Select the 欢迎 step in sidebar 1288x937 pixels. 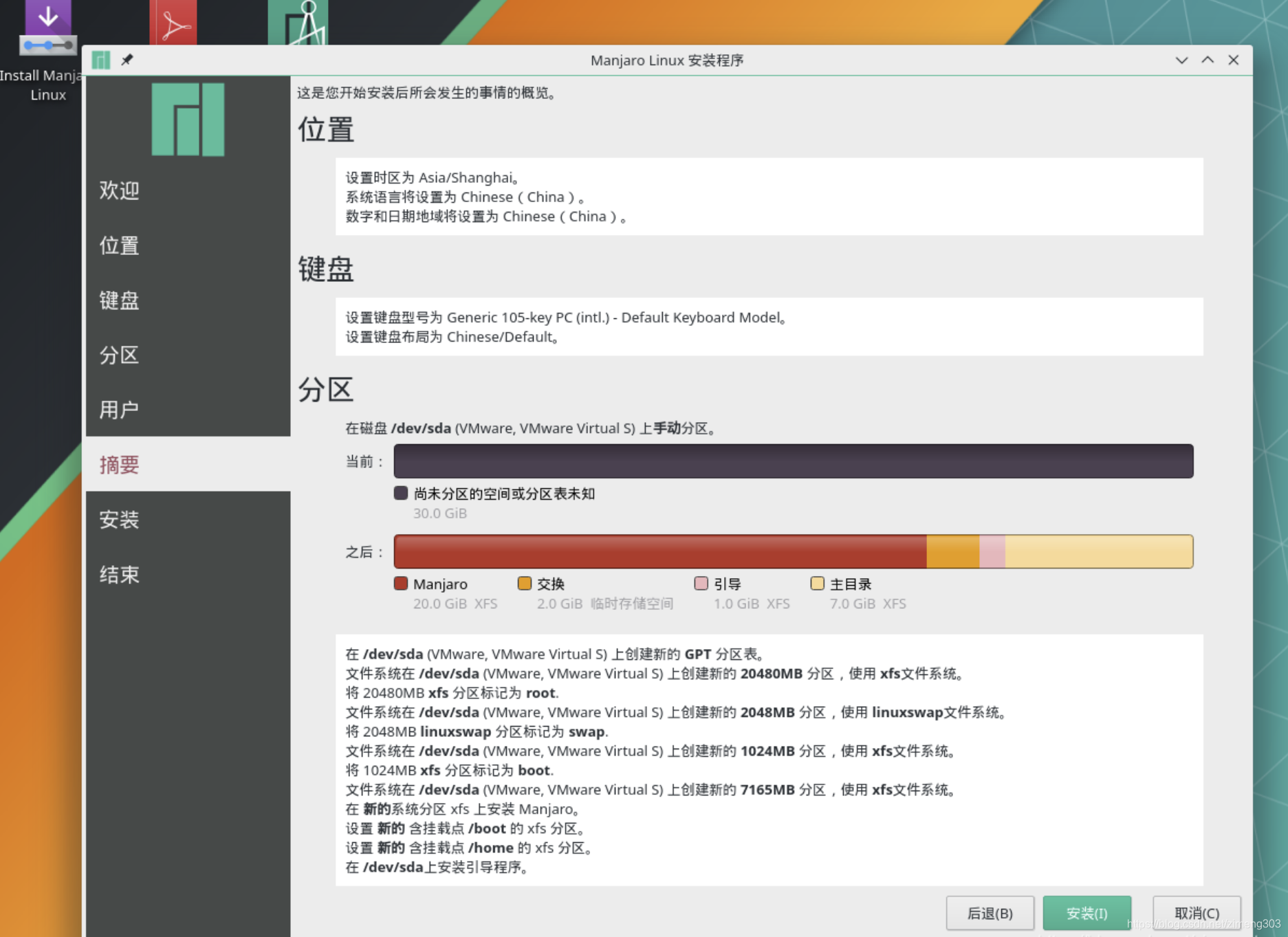click(x=188, y=190)
